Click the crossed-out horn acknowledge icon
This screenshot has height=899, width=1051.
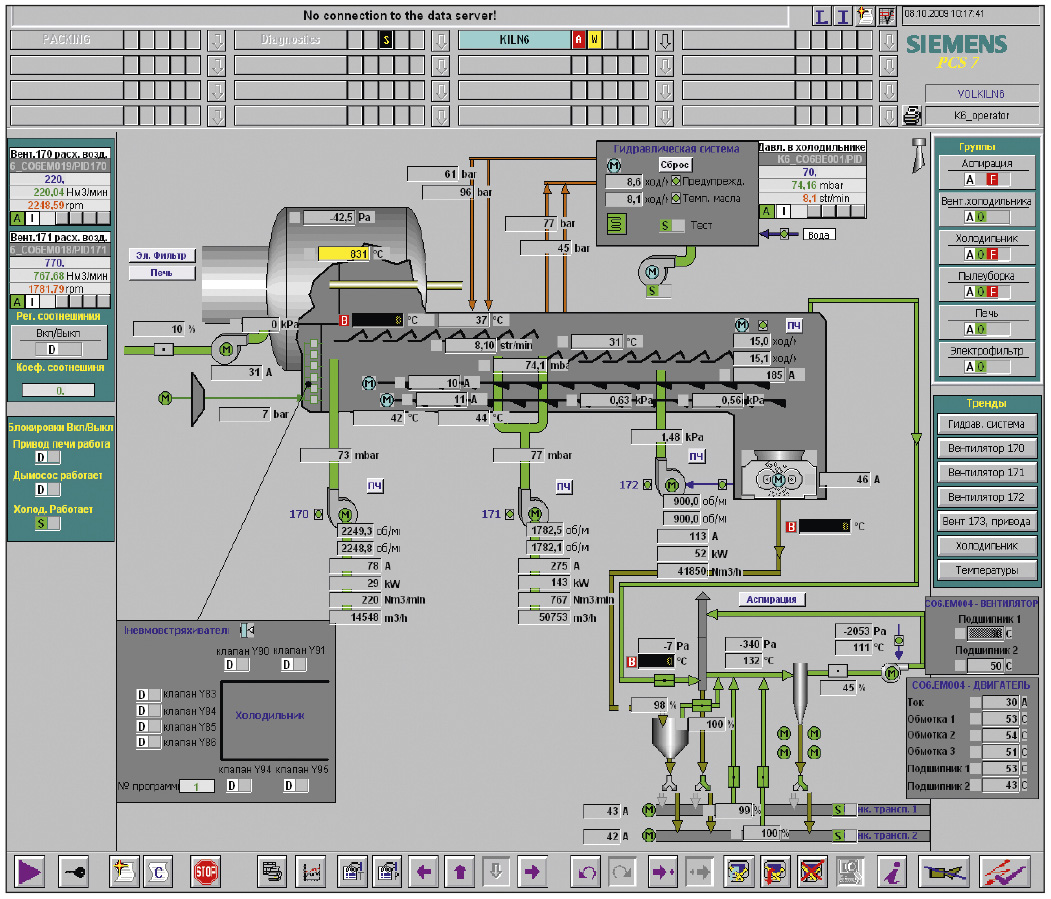pos(944,871)
